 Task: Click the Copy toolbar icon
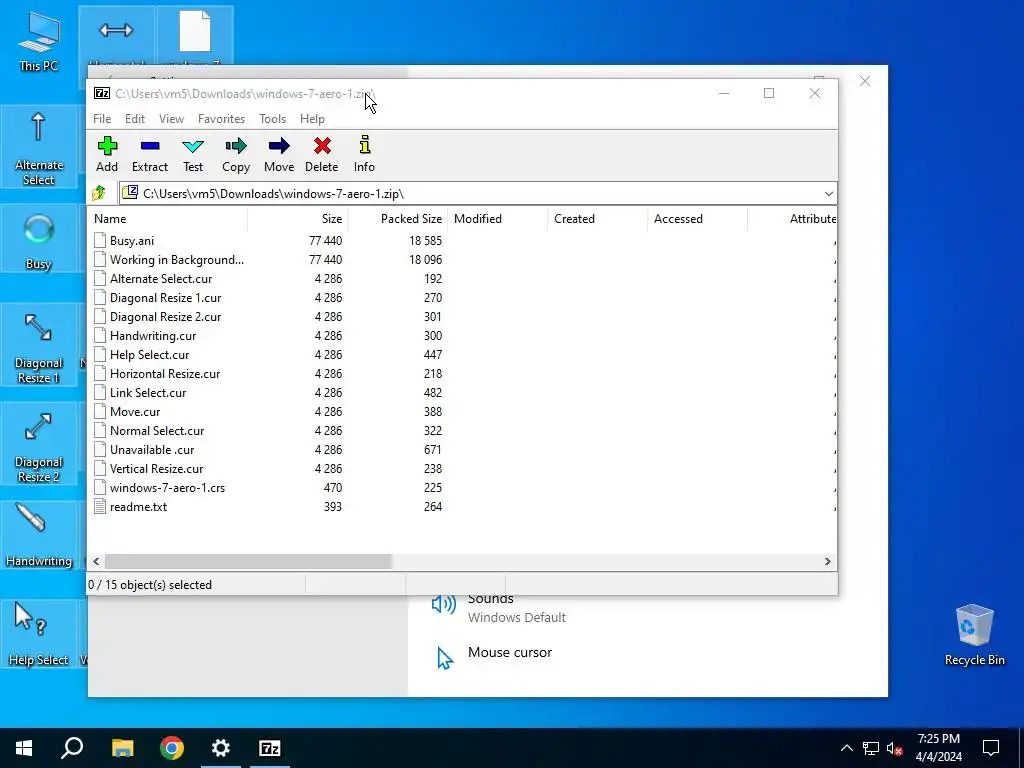[x=236, y=155]
